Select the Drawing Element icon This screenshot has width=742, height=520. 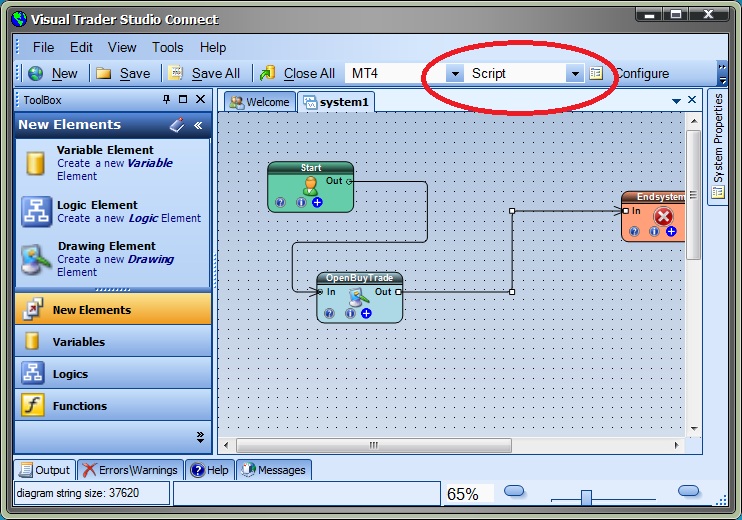coord(36,259)
